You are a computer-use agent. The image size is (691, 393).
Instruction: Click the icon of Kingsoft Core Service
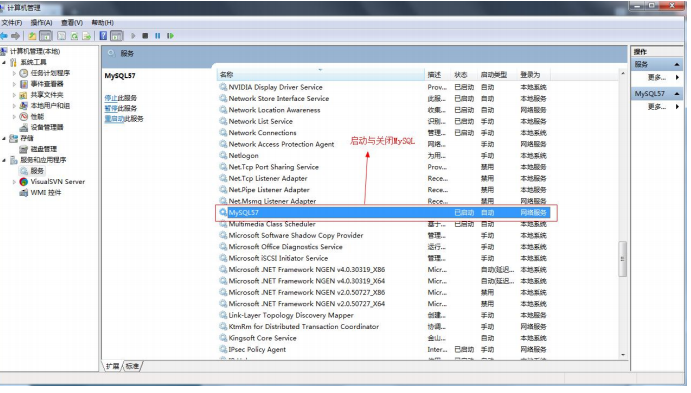[x=223, y=338]
